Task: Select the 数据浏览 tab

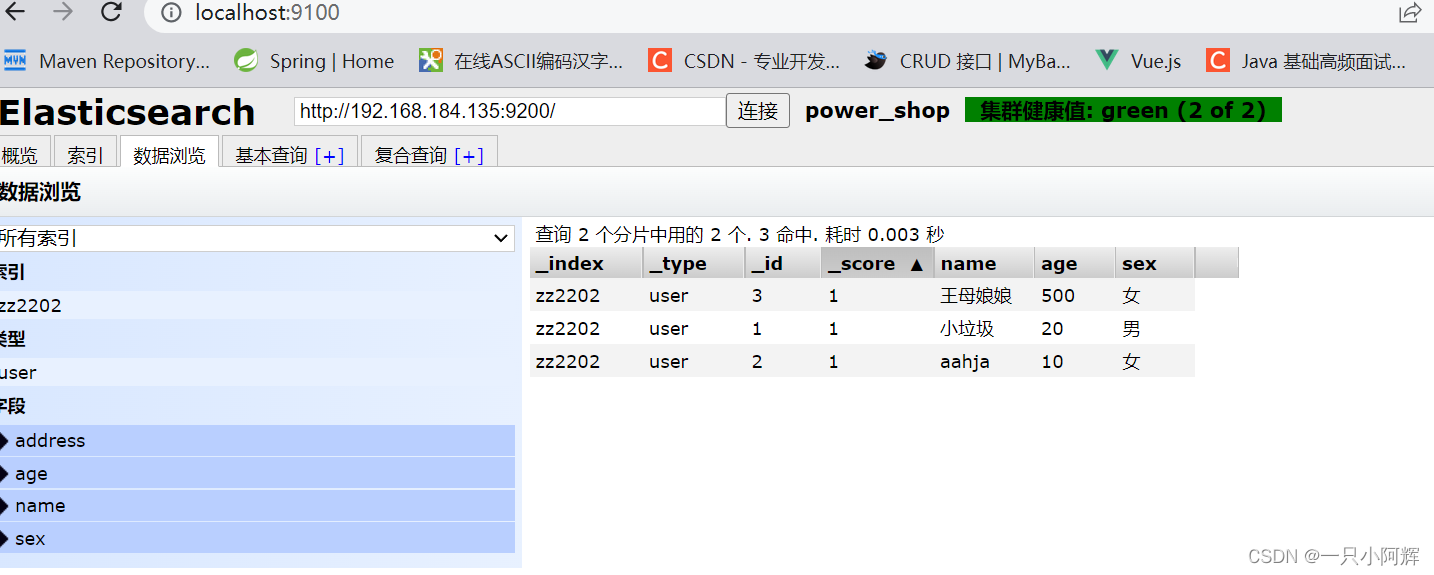Action: (169, 153)
